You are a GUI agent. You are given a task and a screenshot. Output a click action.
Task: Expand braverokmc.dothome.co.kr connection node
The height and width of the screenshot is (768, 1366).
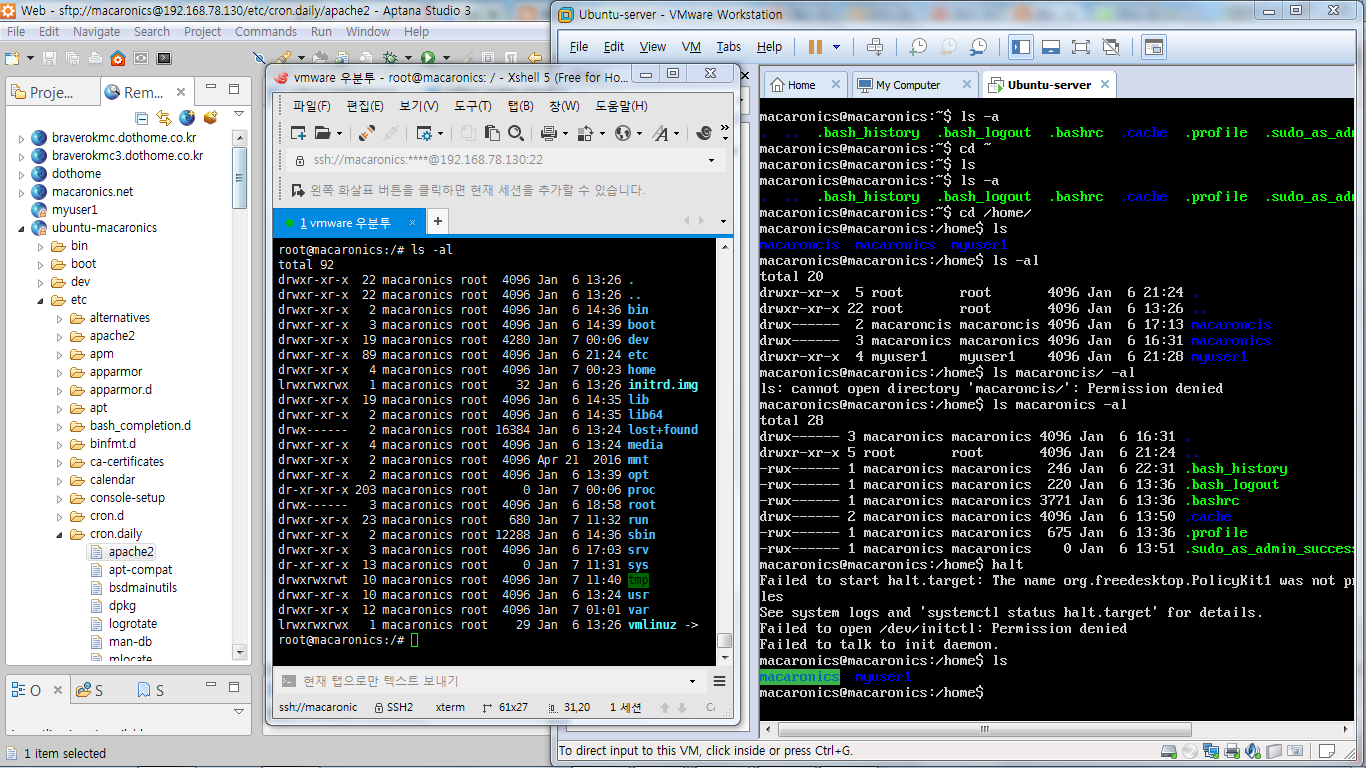[x=22, y=138]
